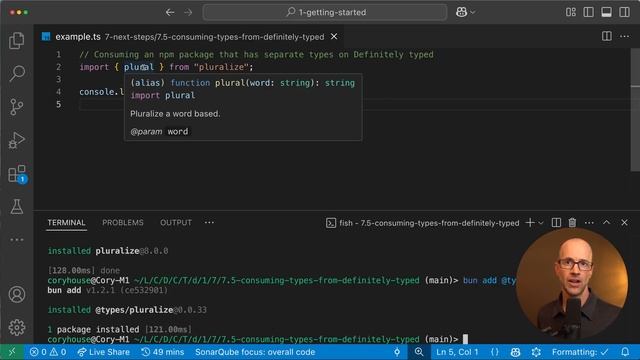
Task: Create a new terminal with plus
Action: pyautogui.click(x=530, y=222)
